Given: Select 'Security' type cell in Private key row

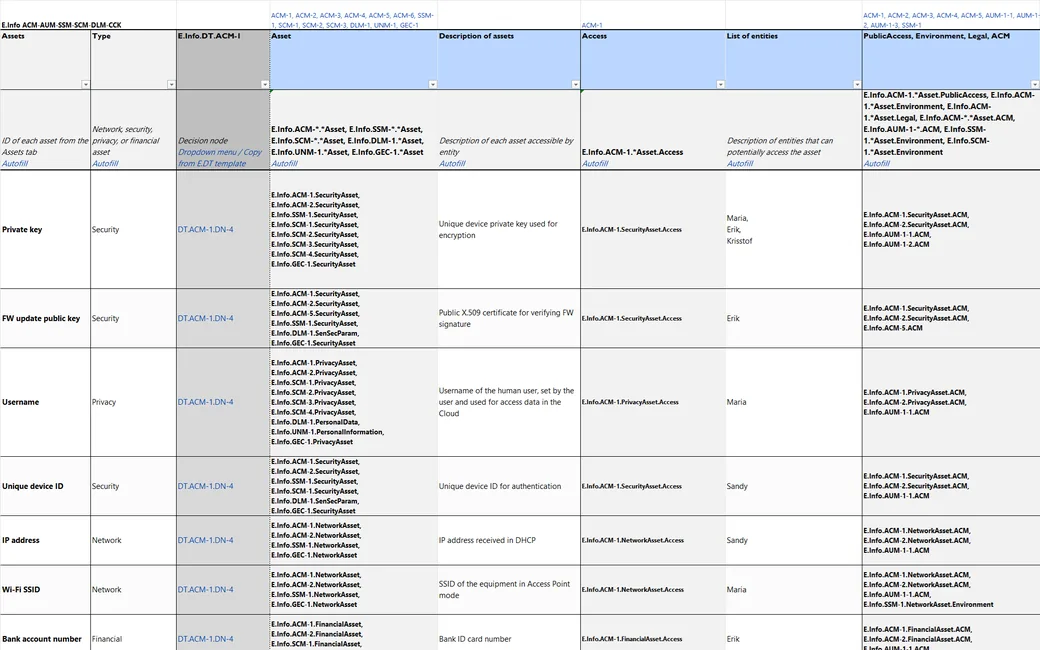Looking at the screenshot, I should tap(133, 229).
